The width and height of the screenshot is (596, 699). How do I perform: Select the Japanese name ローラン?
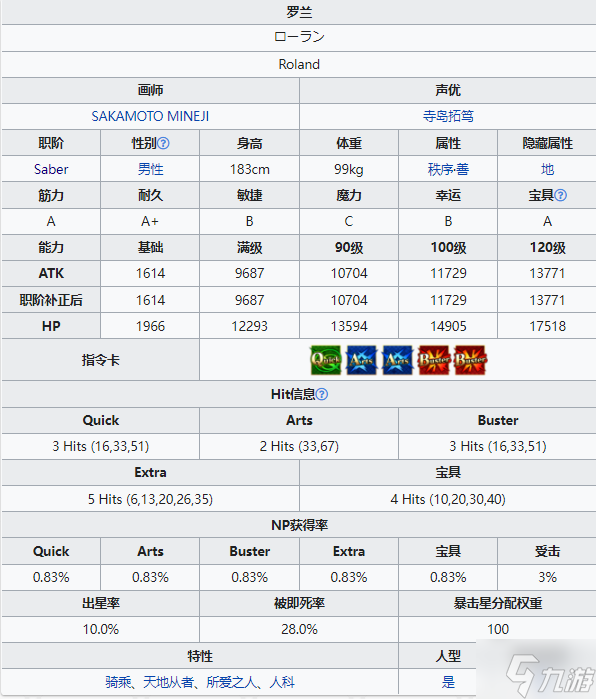click(299, 37)
